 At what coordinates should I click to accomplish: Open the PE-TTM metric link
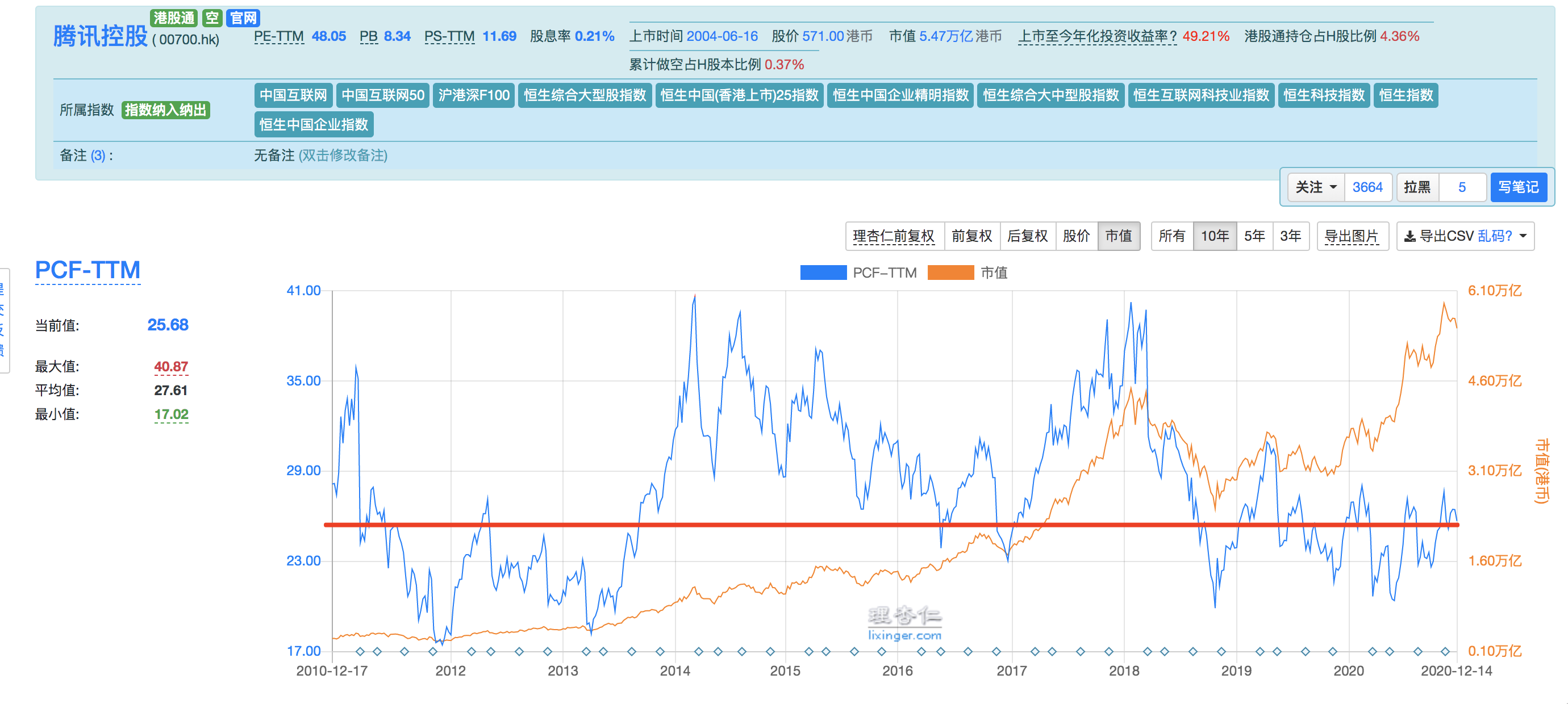(x=279, y=36)
